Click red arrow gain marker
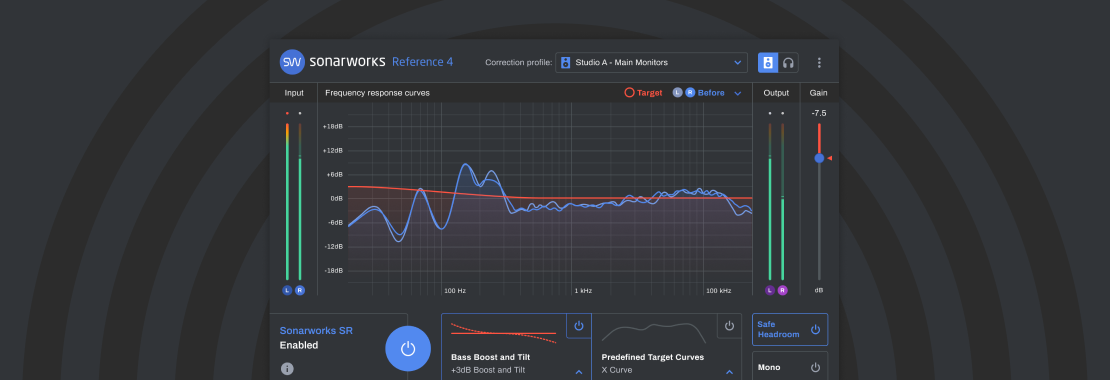Image resolution: width=1110 pixels, height=380 pixels. pyautogui.click(x=829, y=158)
